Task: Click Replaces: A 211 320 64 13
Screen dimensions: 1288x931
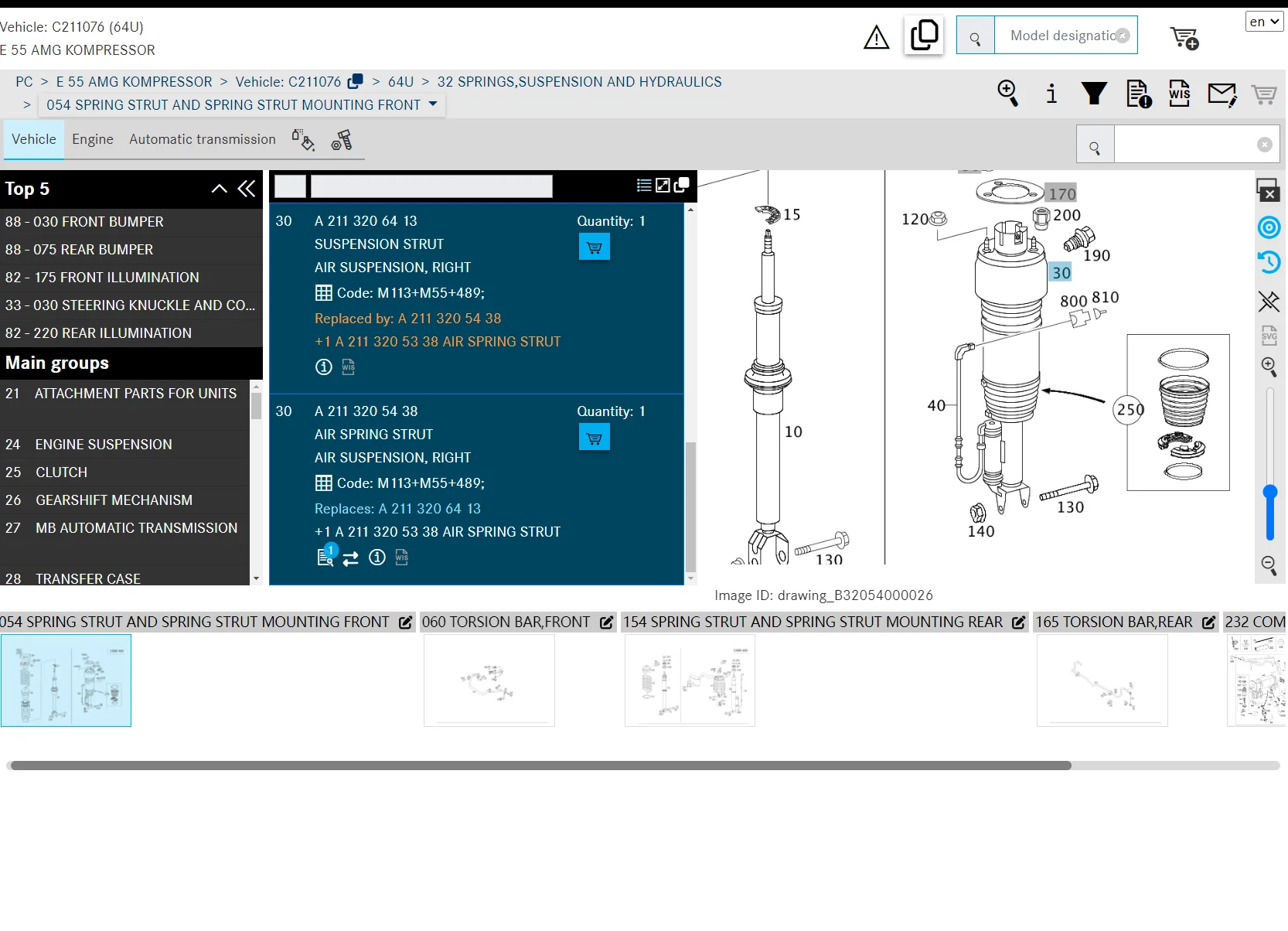Action: click(397, 509)
